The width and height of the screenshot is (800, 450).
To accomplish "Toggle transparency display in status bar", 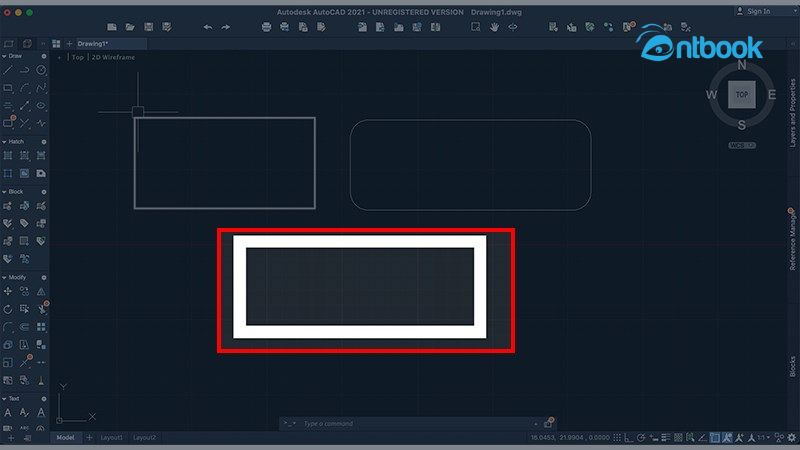I will coord(678,438).
